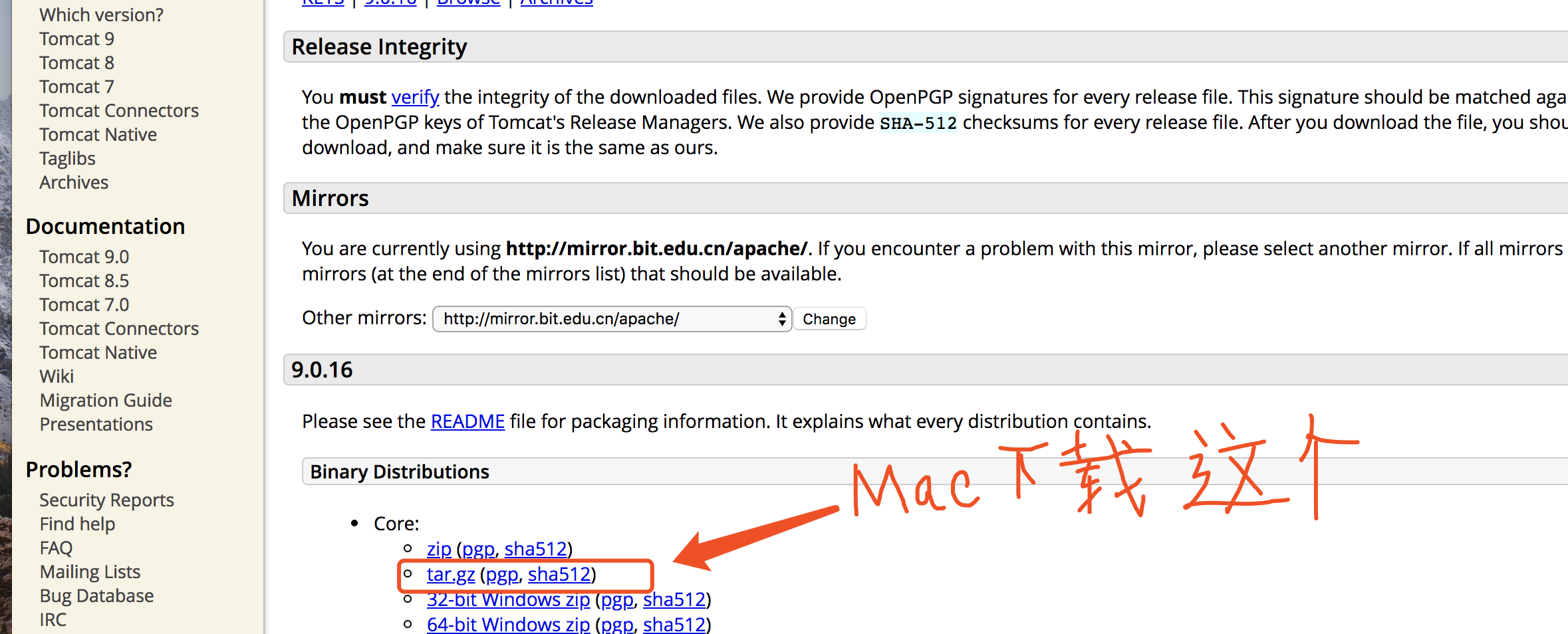View Security Reports page

106,500
